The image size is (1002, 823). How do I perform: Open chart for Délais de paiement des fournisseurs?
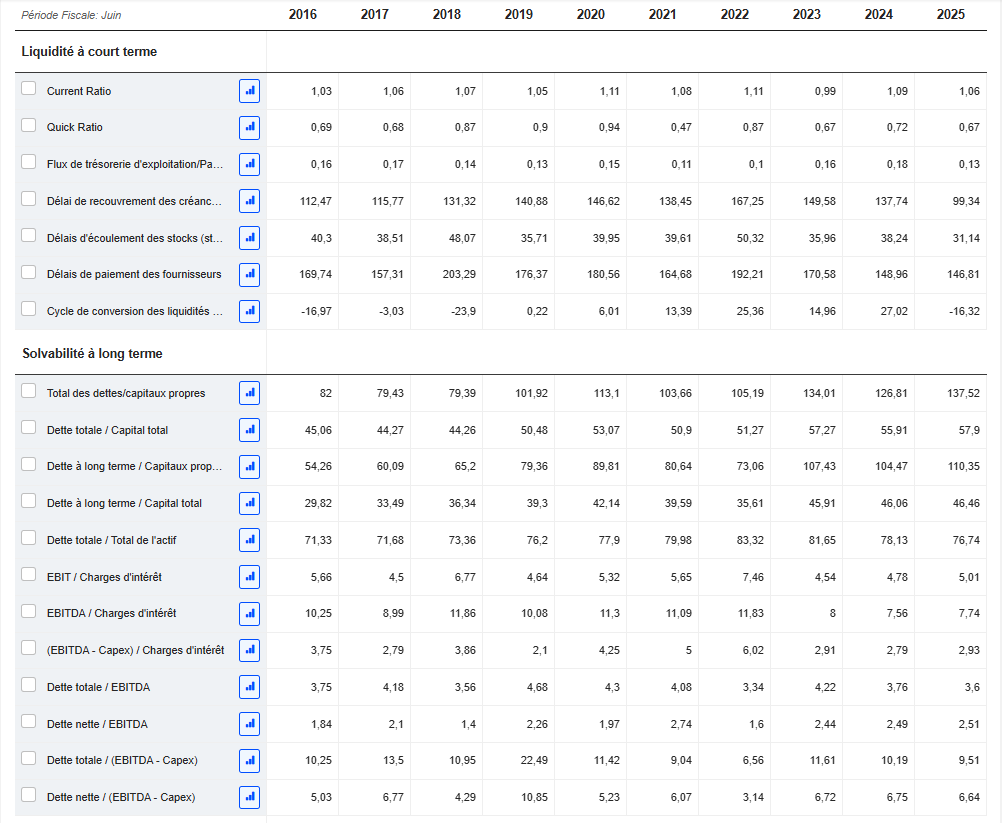click(x=249, y=274)
